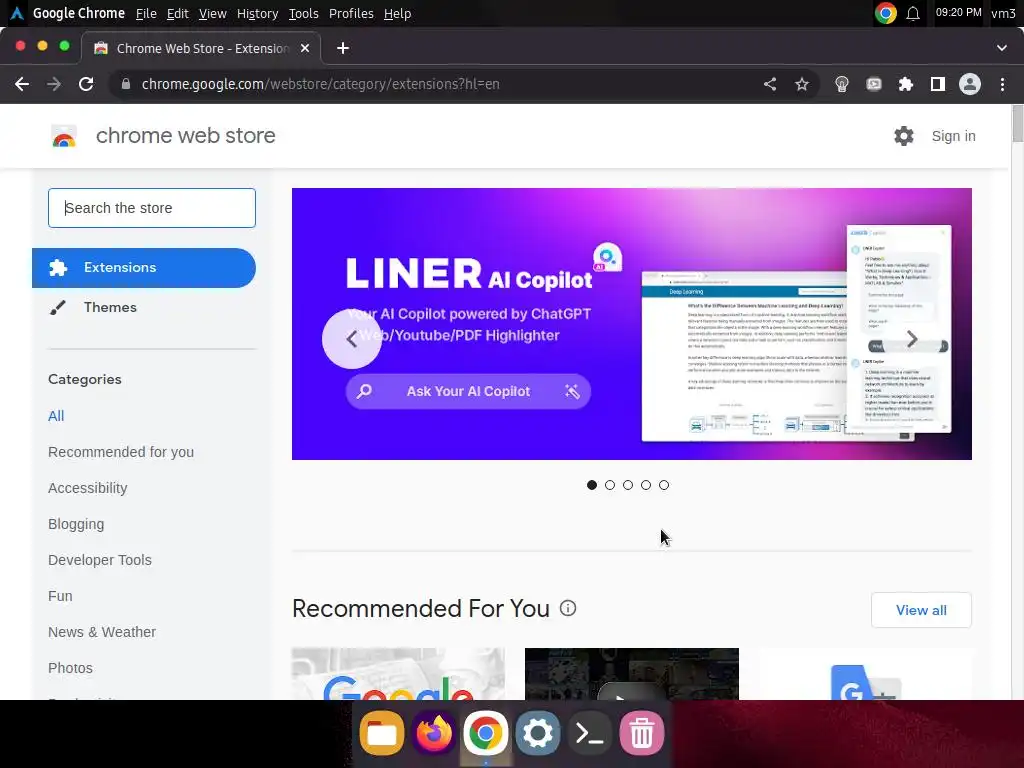1024x768 pixels.
Task: Launch Firefox from the dock
Action: [434, 733]
